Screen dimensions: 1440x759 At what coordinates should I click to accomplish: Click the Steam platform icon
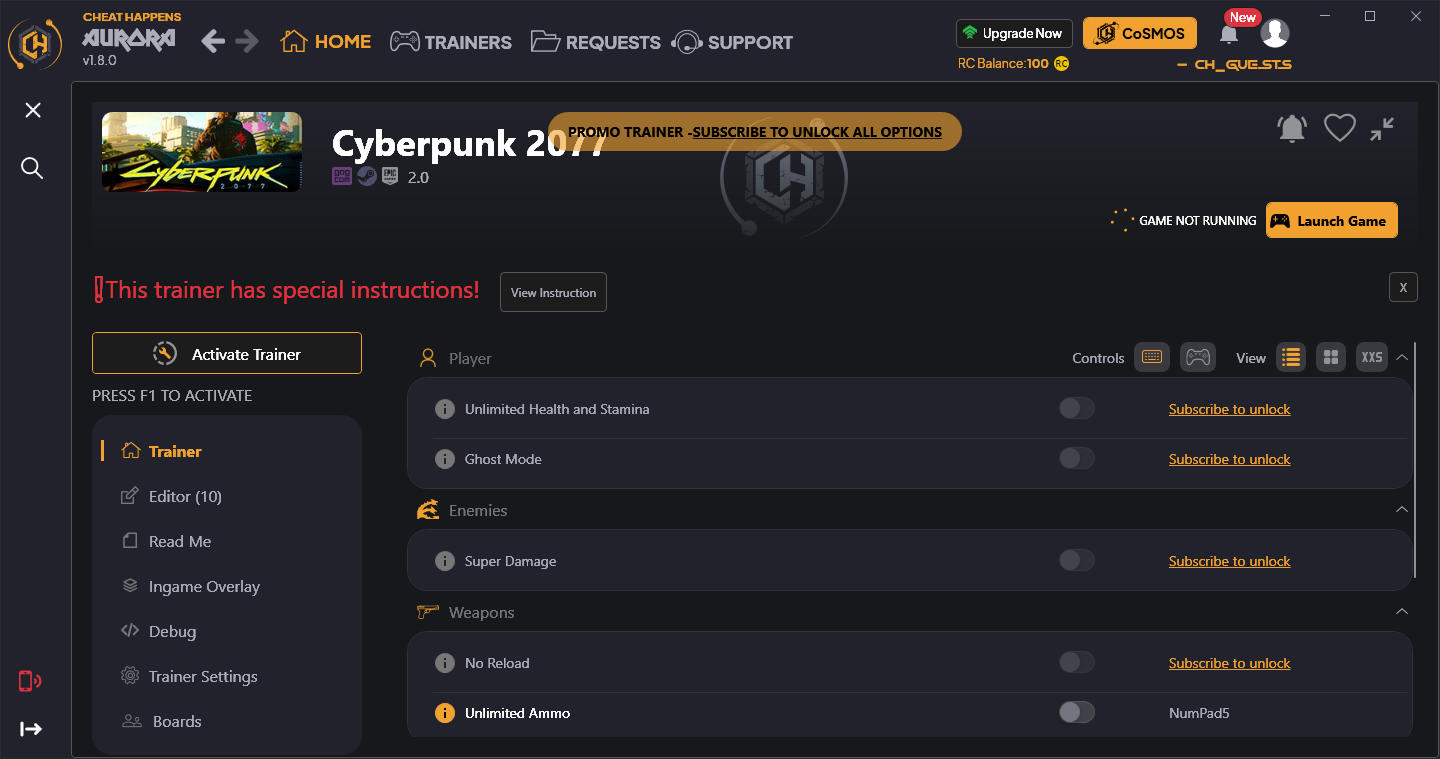point(367,177)
